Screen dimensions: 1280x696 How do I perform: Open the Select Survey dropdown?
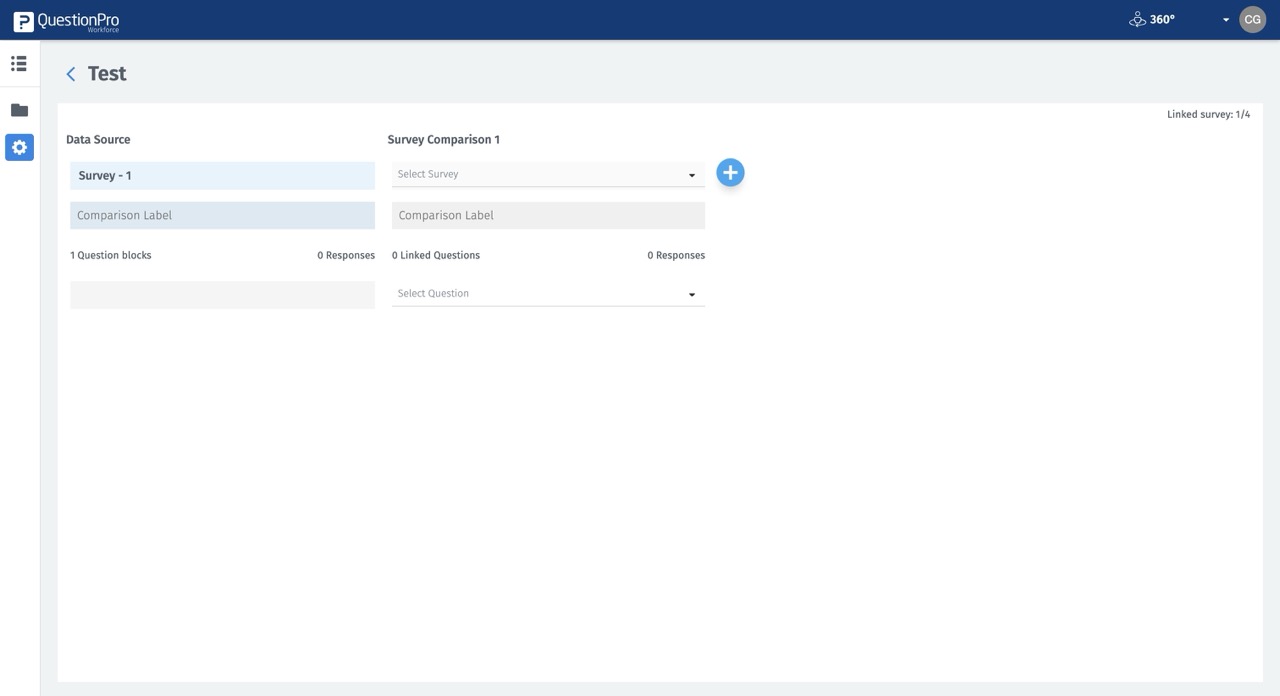547,174
